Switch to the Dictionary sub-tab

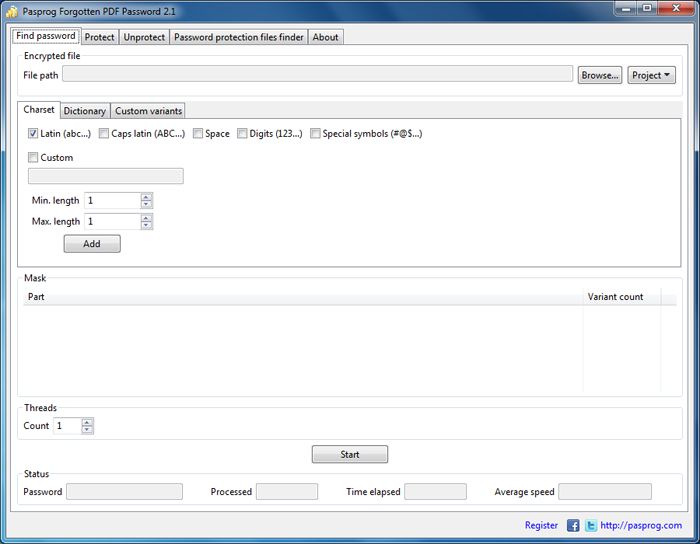[85, 111]
